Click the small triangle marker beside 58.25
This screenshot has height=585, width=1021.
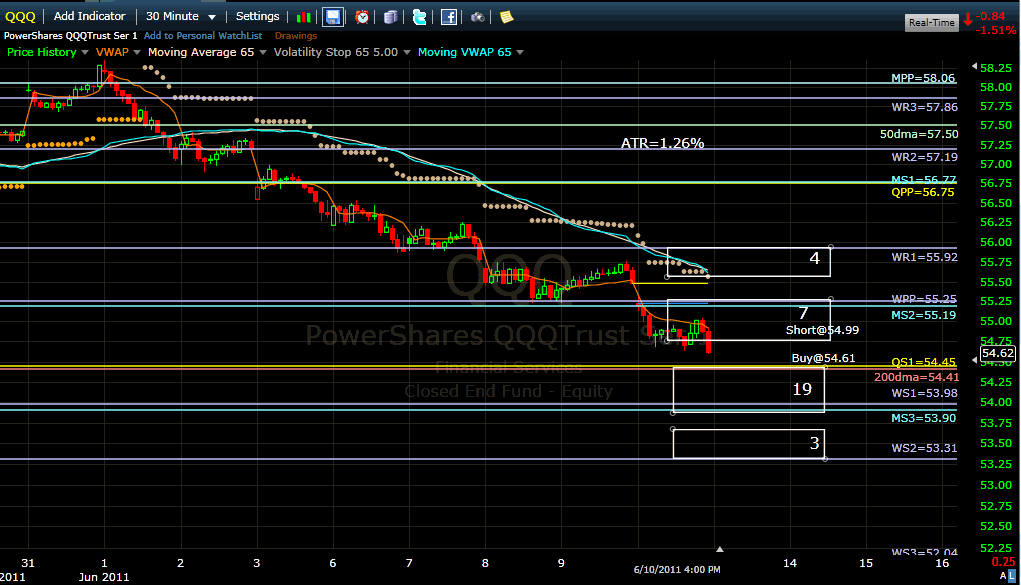[x=974, y=66]
